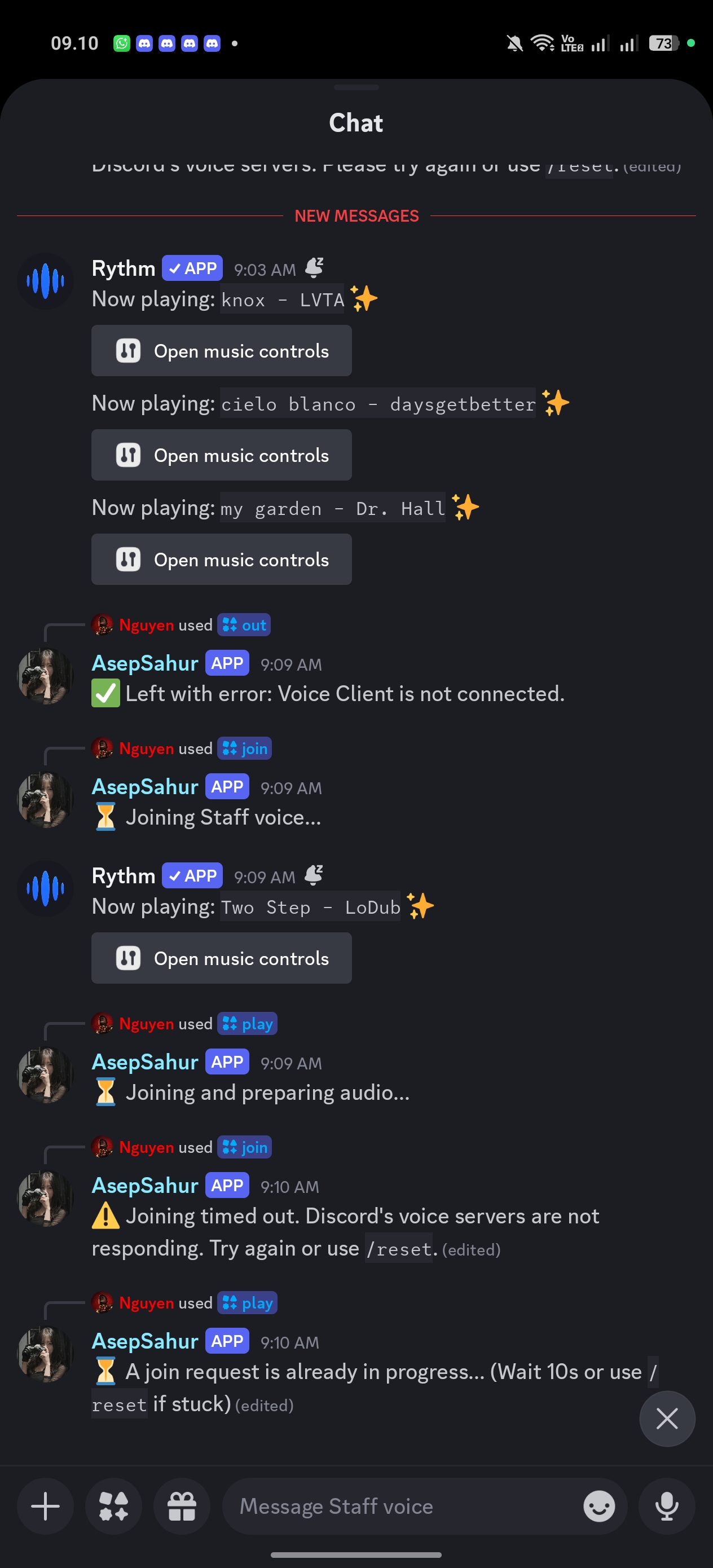
Task: Tap the first 'play' command tag
Action: [x=248, y=1024]
